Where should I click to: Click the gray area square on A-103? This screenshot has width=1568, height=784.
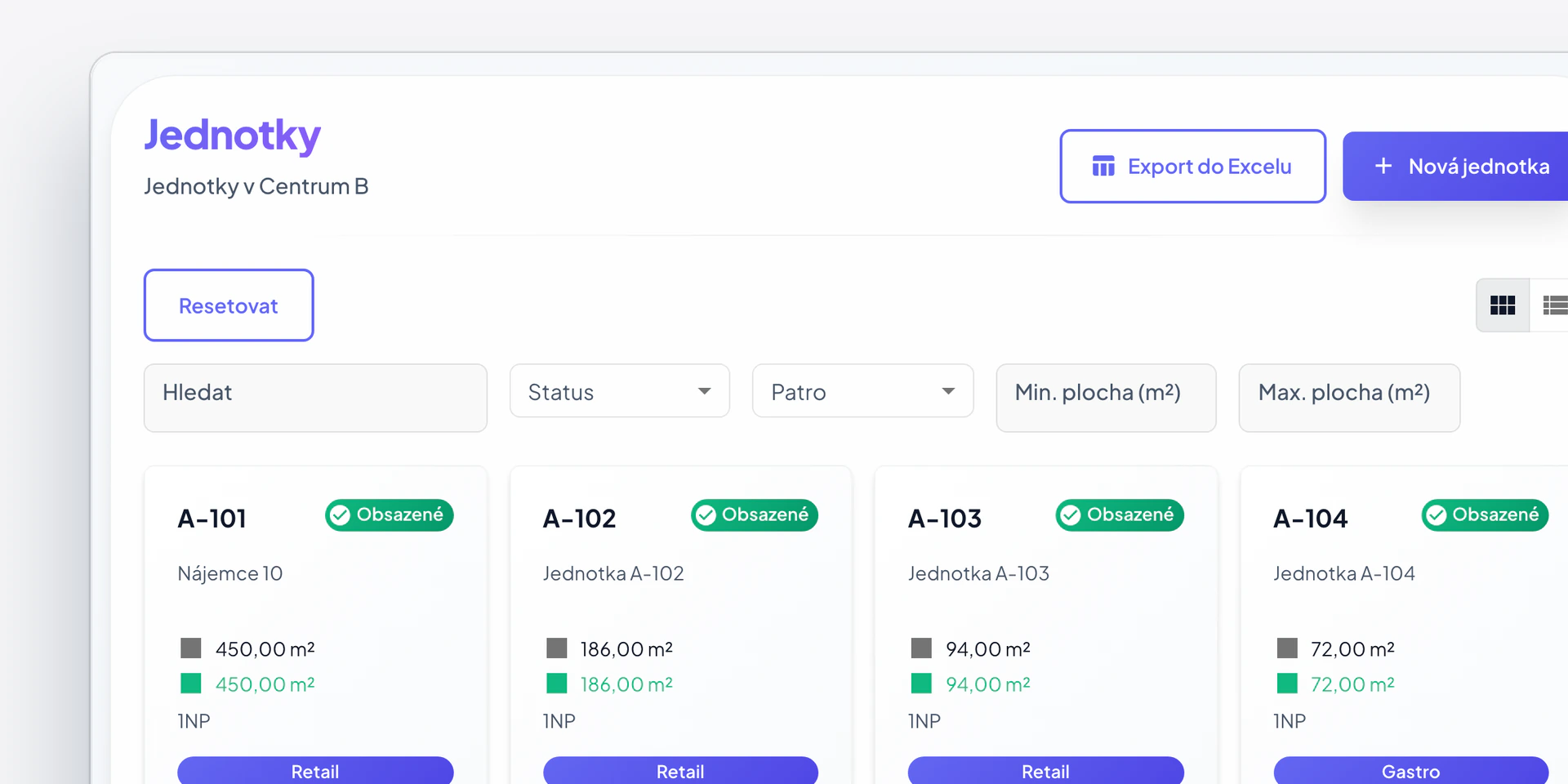921,648
